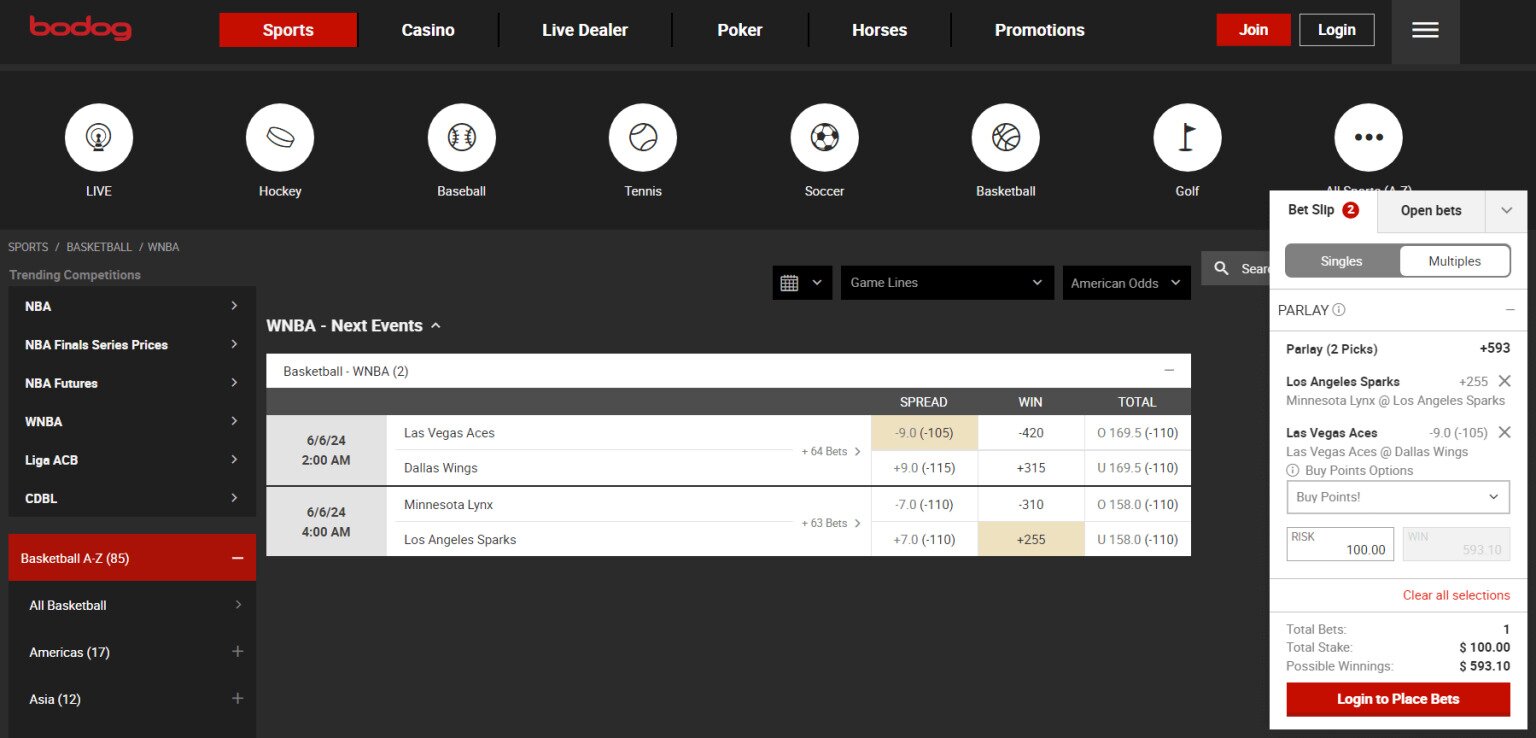The image size is (1536, 738).
Task: Choose the Baseball icon
Action: [x=461, y=138]
